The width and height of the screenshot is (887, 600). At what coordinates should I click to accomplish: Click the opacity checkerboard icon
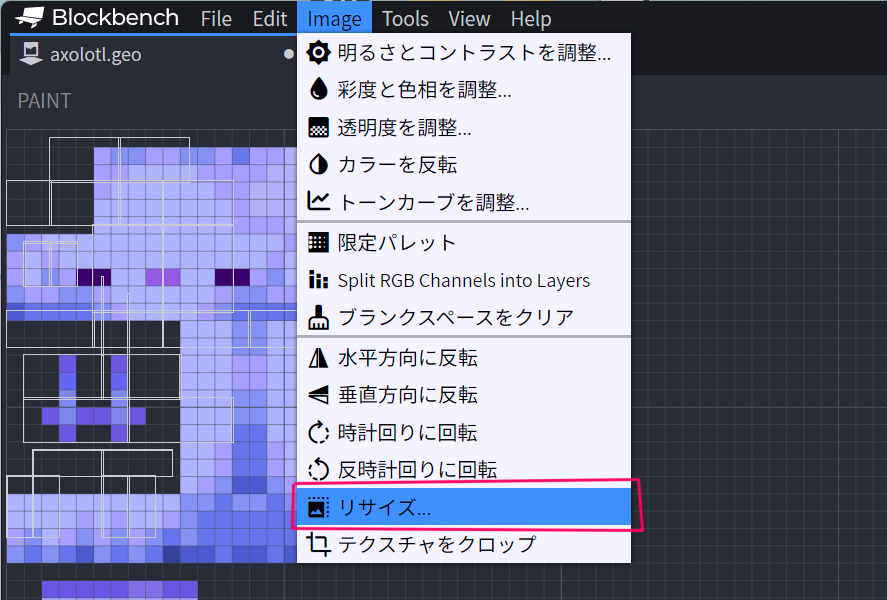click(x=318, y=127)
